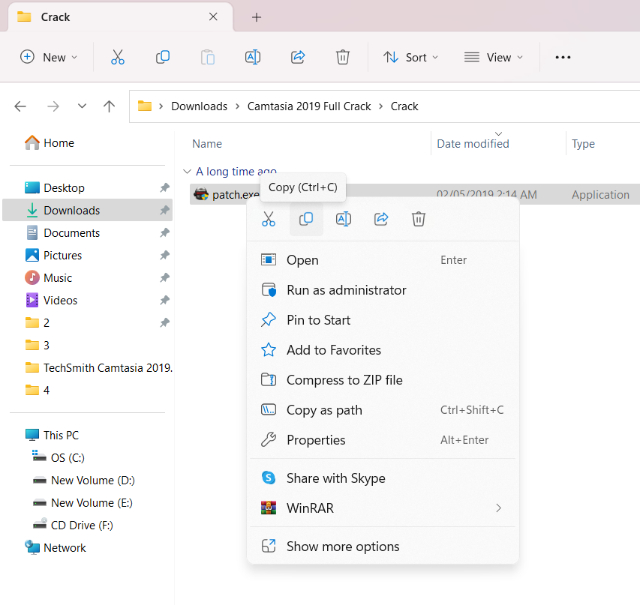Image resolution: width=640 pixels, height=605 pixels.
Task: Open the New dropdown menu
Action: tap(49, 57)
